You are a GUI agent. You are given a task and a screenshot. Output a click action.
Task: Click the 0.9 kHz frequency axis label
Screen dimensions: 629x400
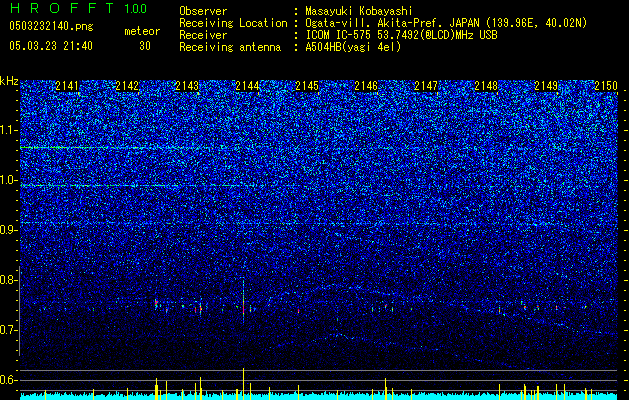9,230
